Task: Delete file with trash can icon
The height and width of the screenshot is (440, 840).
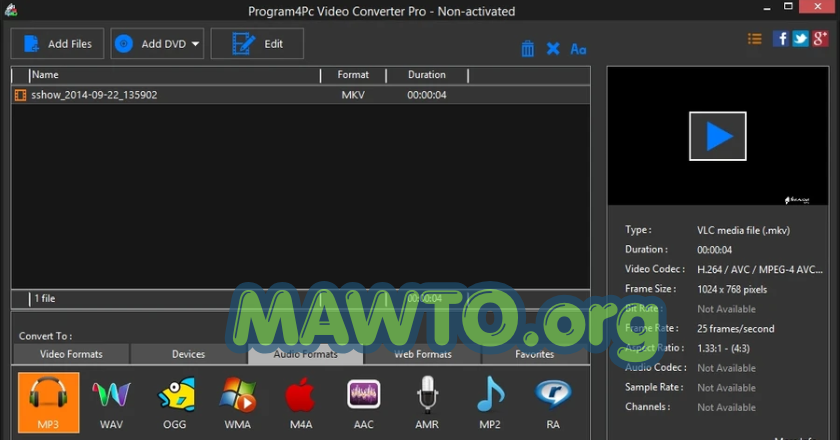Action: coord(528,49)
